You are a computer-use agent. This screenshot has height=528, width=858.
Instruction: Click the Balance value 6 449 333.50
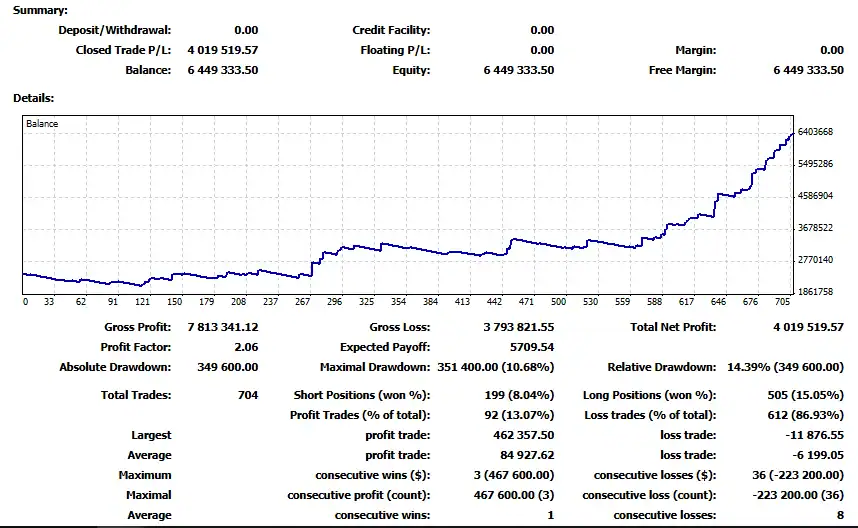pyautogui.click(x=223, y=70)
